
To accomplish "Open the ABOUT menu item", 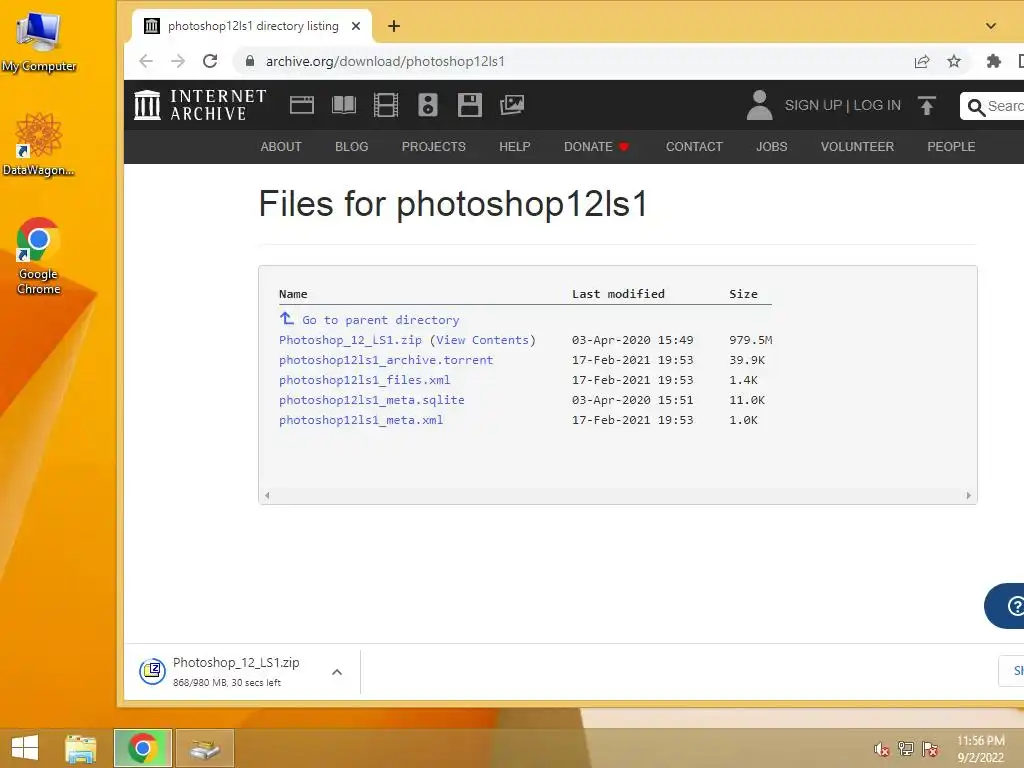I will click(281, 147).
